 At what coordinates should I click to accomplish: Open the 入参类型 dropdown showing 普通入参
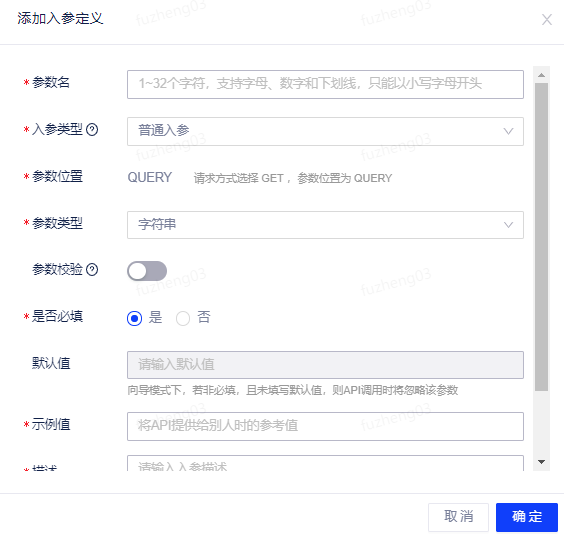pyautogui.click(x=325, y=131)
